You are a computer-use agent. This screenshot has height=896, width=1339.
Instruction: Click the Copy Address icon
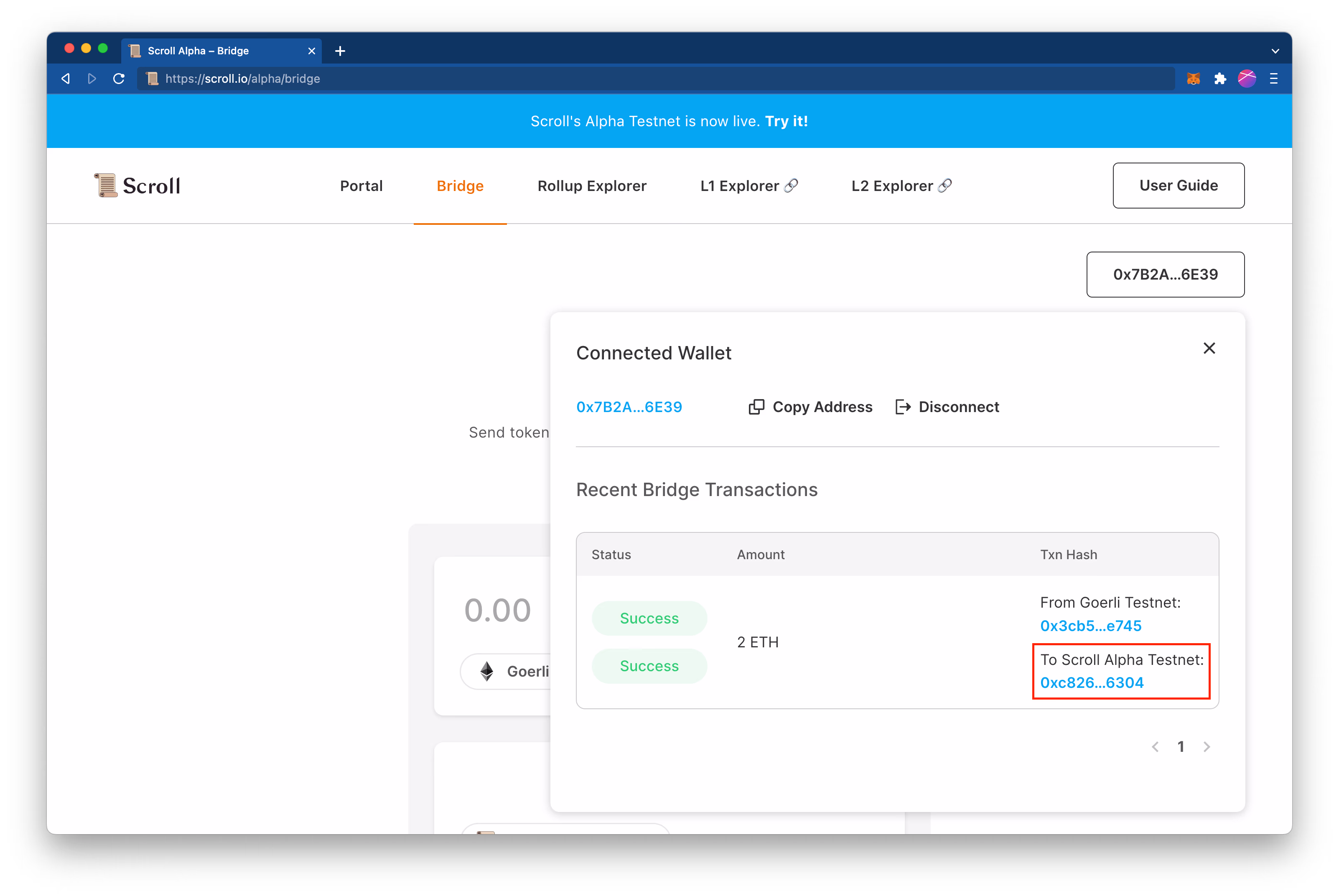coord(756,407)
